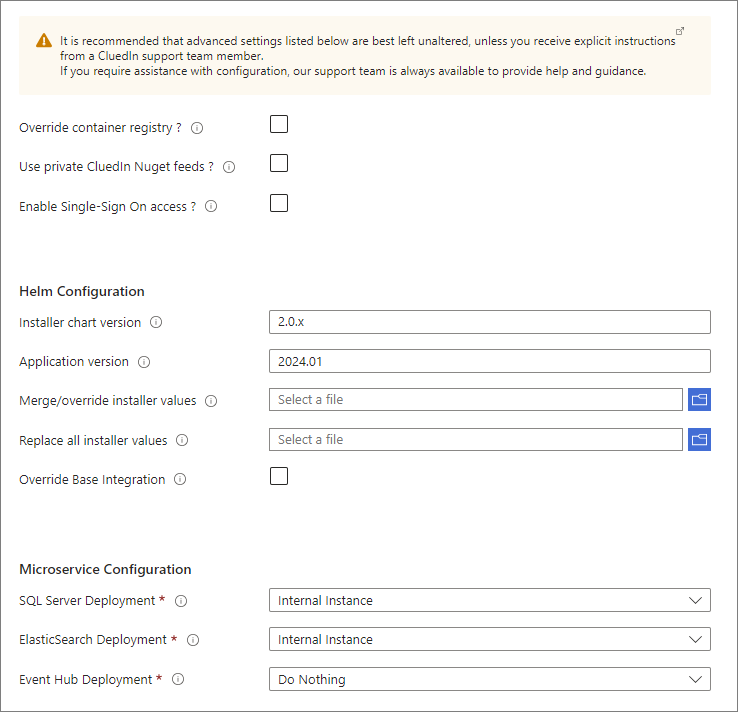
Task: Open SQL Server Deployment dropdown
Action: [489, 600]
